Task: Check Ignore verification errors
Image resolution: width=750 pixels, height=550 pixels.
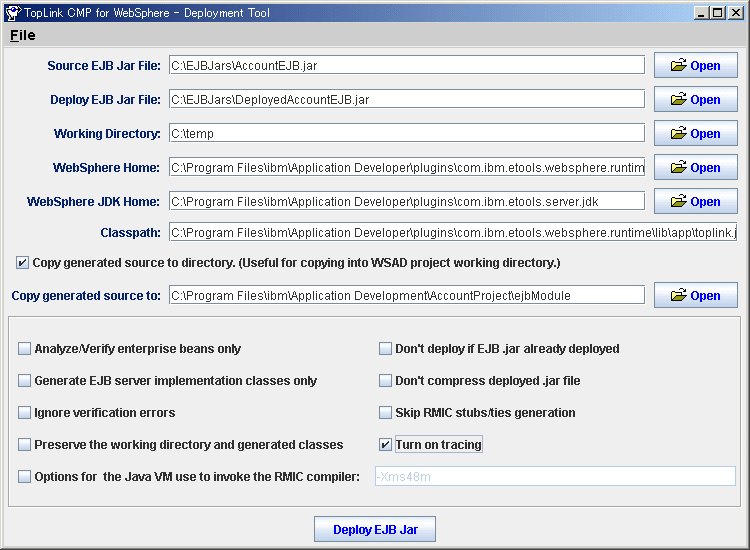Action: pyautogui.click(x=24, y=412)
